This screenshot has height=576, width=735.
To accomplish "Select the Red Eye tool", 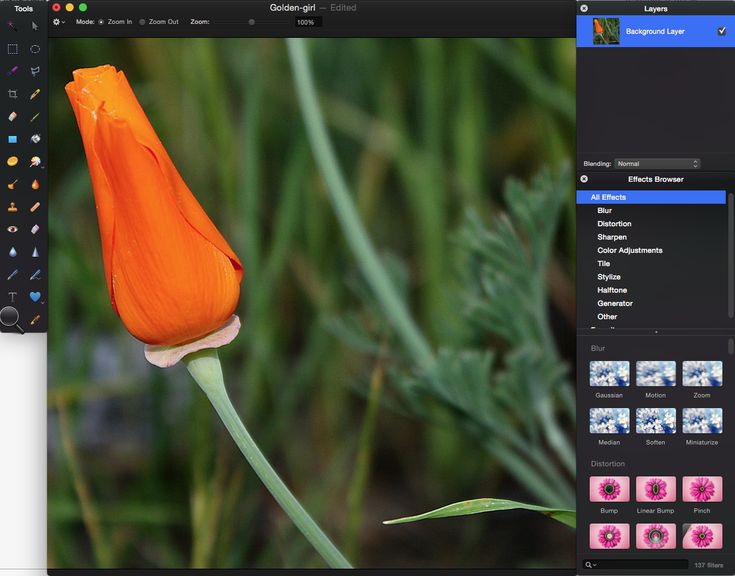I will 12,229.
